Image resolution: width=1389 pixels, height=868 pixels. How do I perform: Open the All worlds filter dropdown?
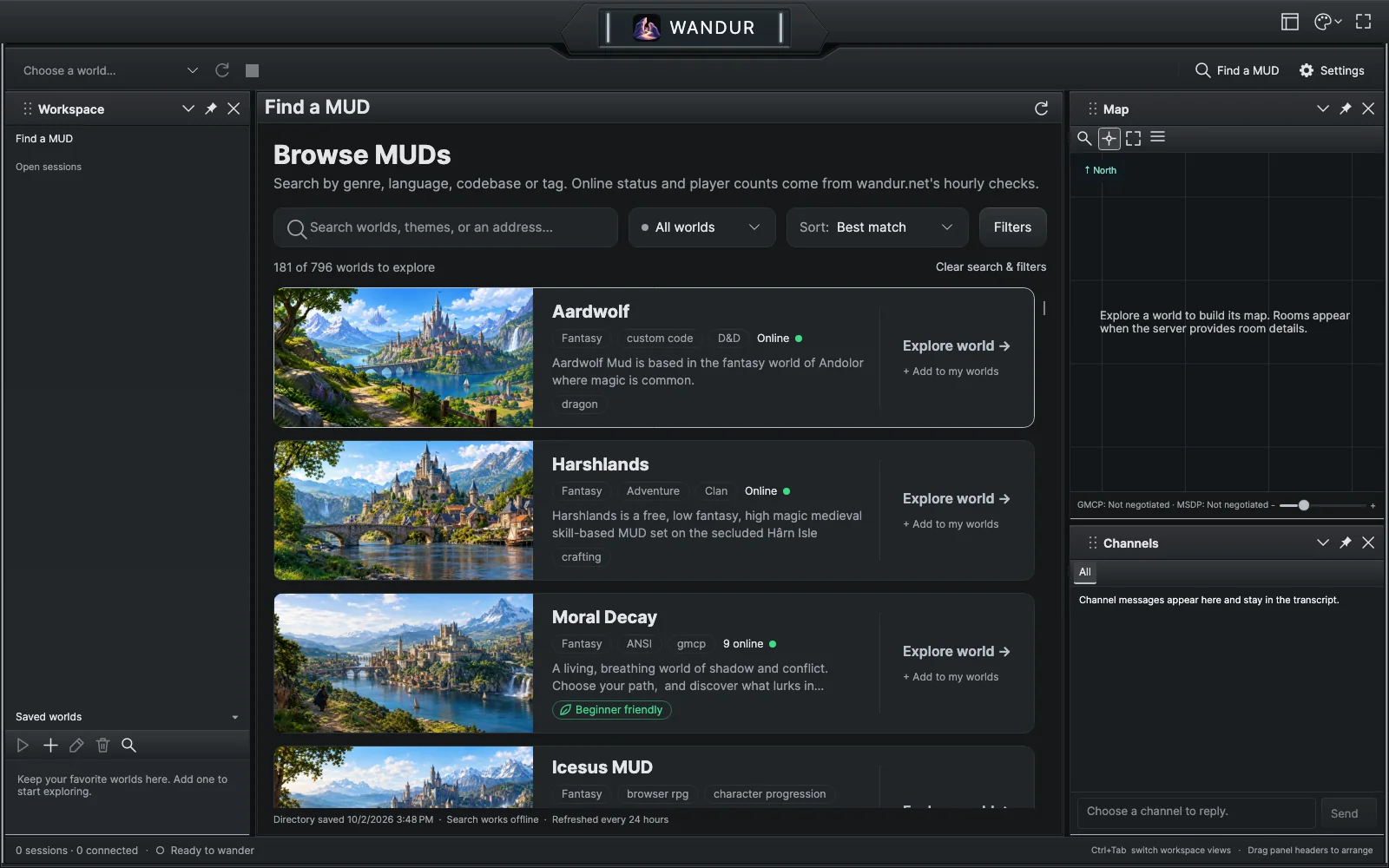(701, 227)
